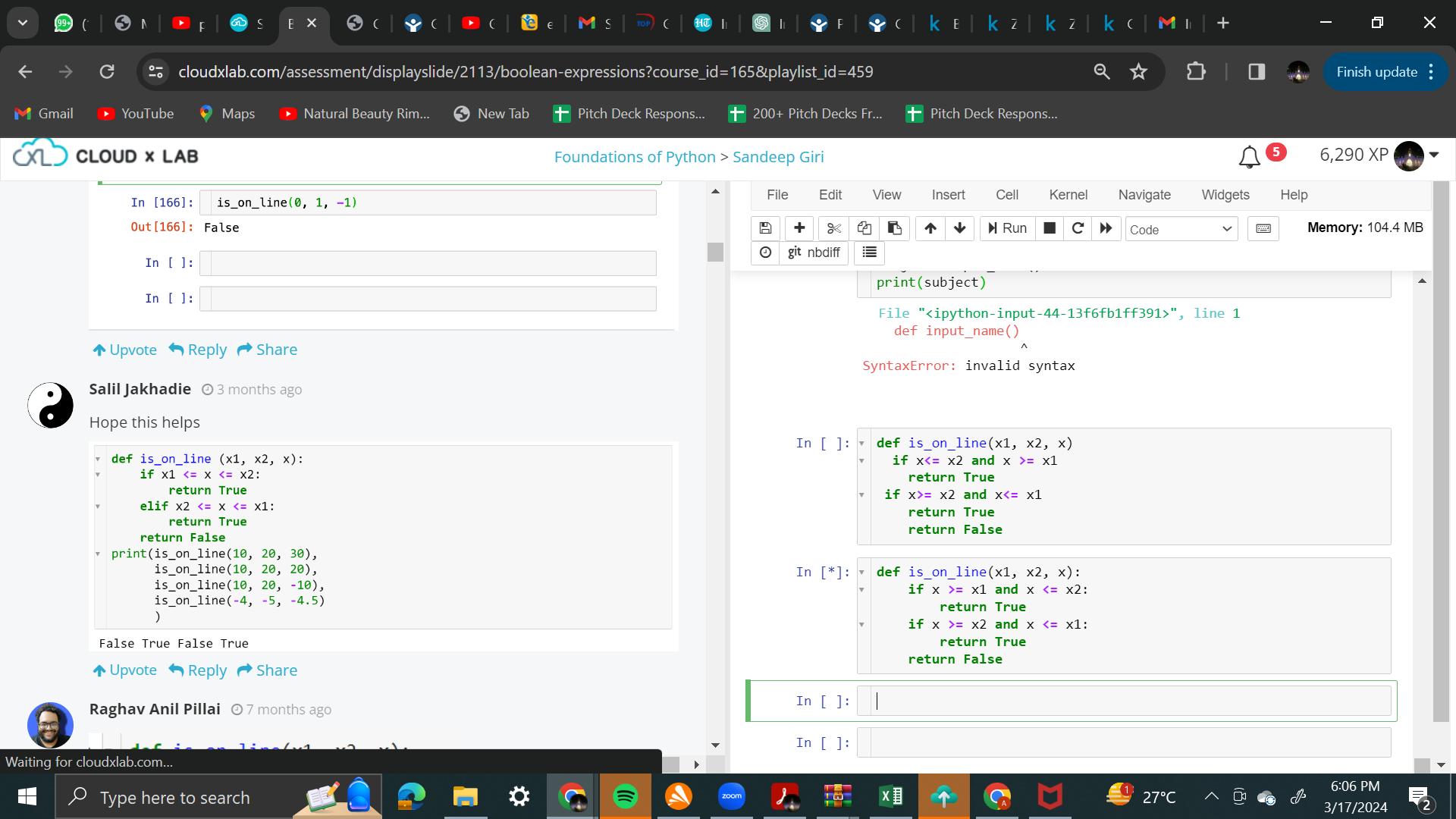Cut selected cell with the scissors icon

pos(833,228)
